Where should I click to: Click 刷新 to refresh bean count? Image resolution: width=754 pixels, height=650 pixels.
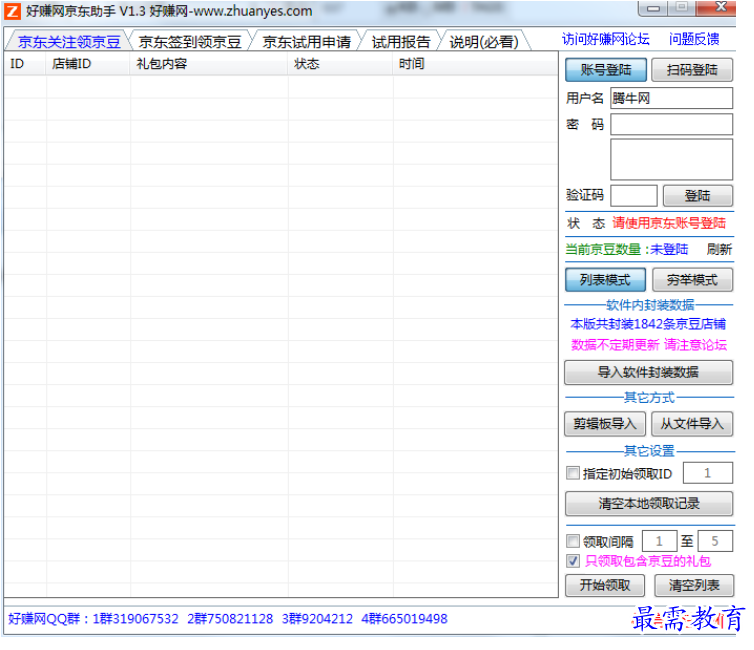719,249
